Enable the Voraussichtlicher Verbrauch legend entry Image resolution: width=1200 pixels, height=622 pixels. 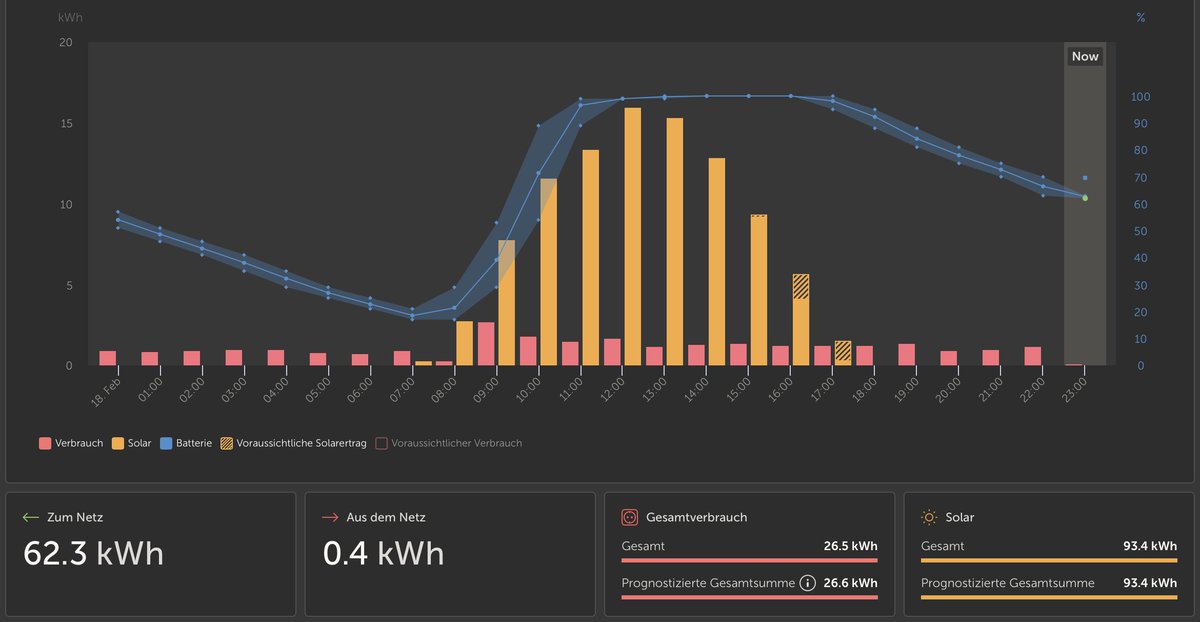pos(454,442)
